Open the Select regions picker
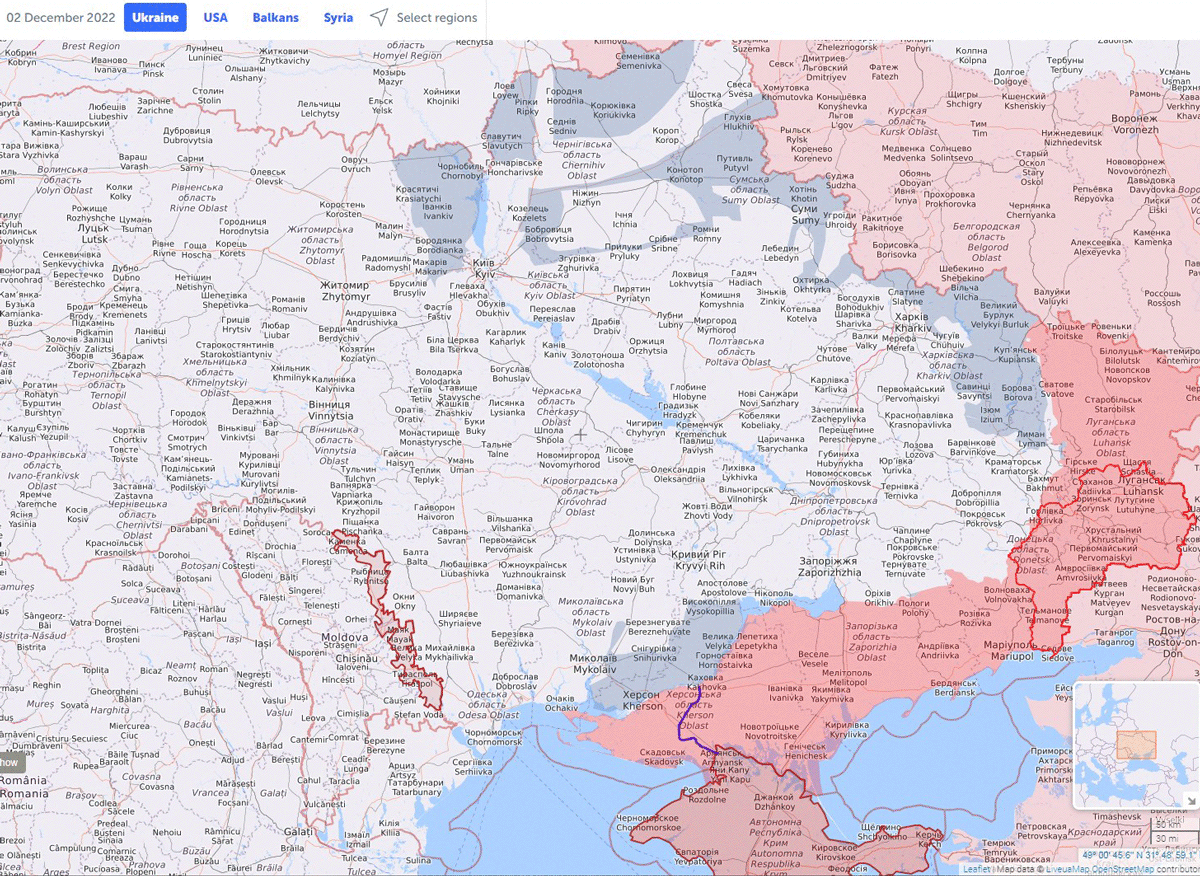This screenshot has height=876, width=1200. tap(423, 18)
